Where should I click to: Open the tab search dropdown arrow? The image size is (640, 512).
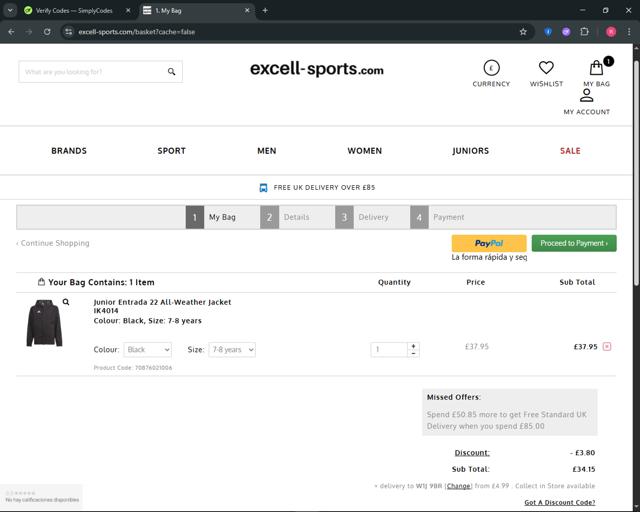pos(10,11)
